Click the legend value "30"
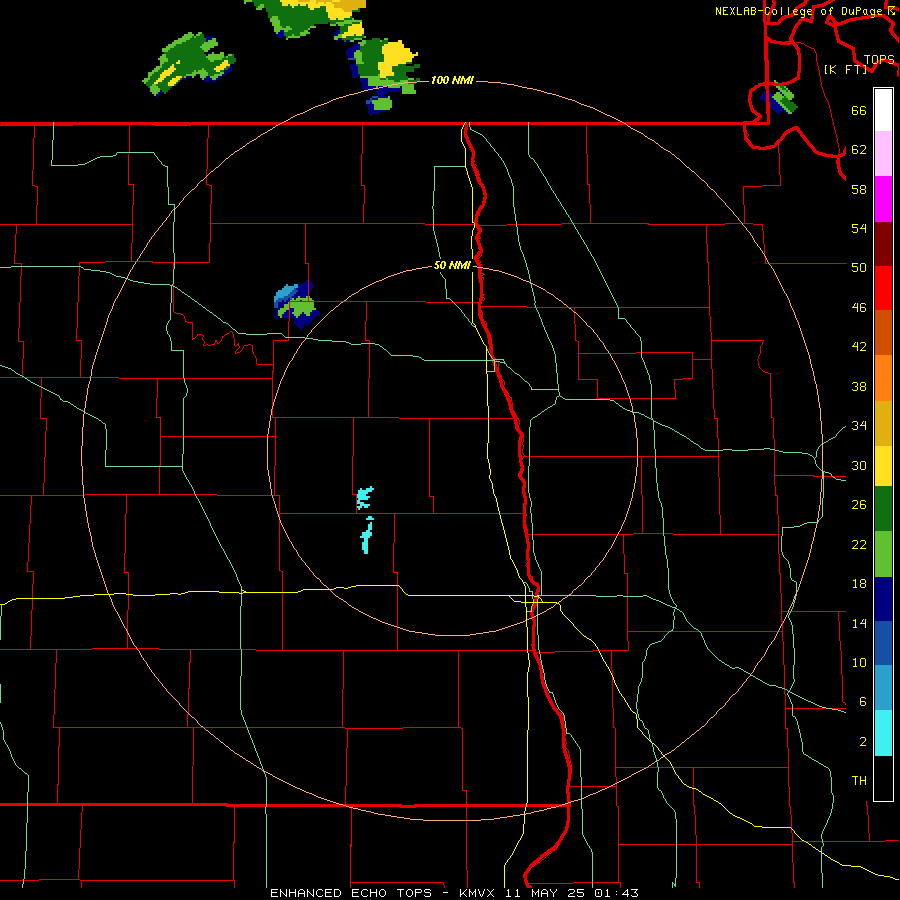This screenshot has height=900, width=900. tap(859, 465)
